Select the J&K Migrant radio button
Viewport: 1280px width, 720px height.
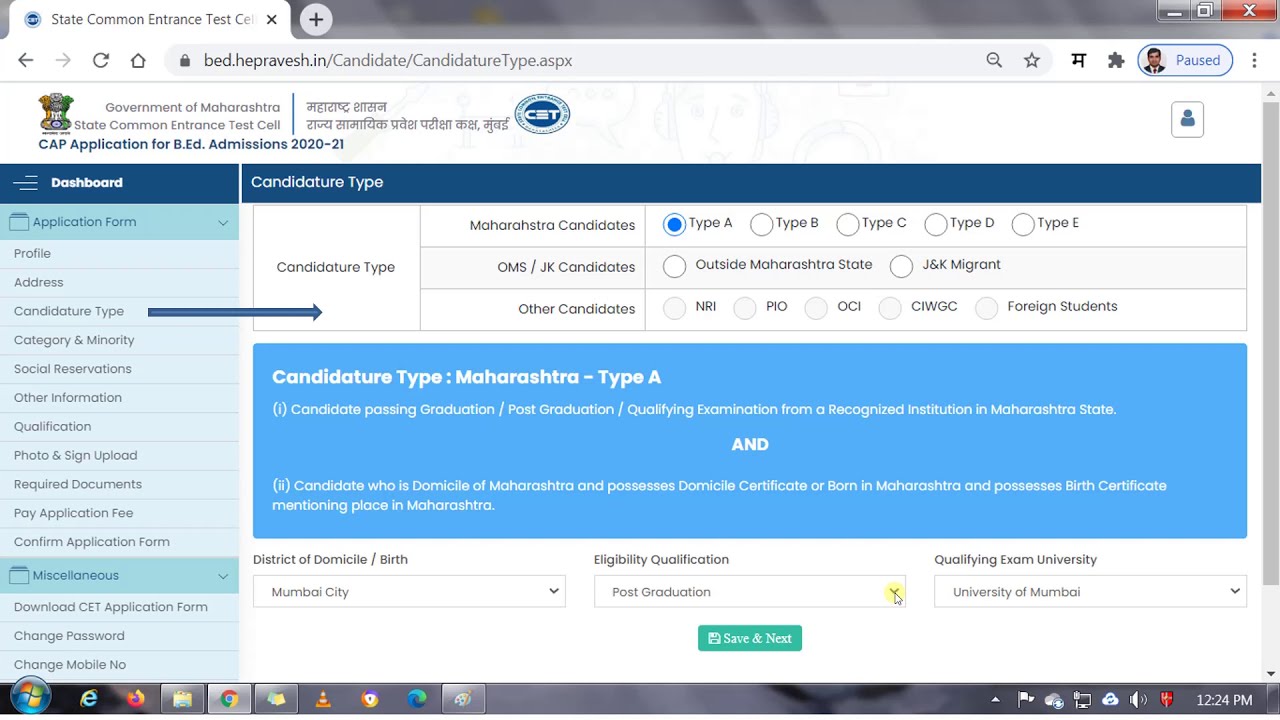(x=901, y=266)
